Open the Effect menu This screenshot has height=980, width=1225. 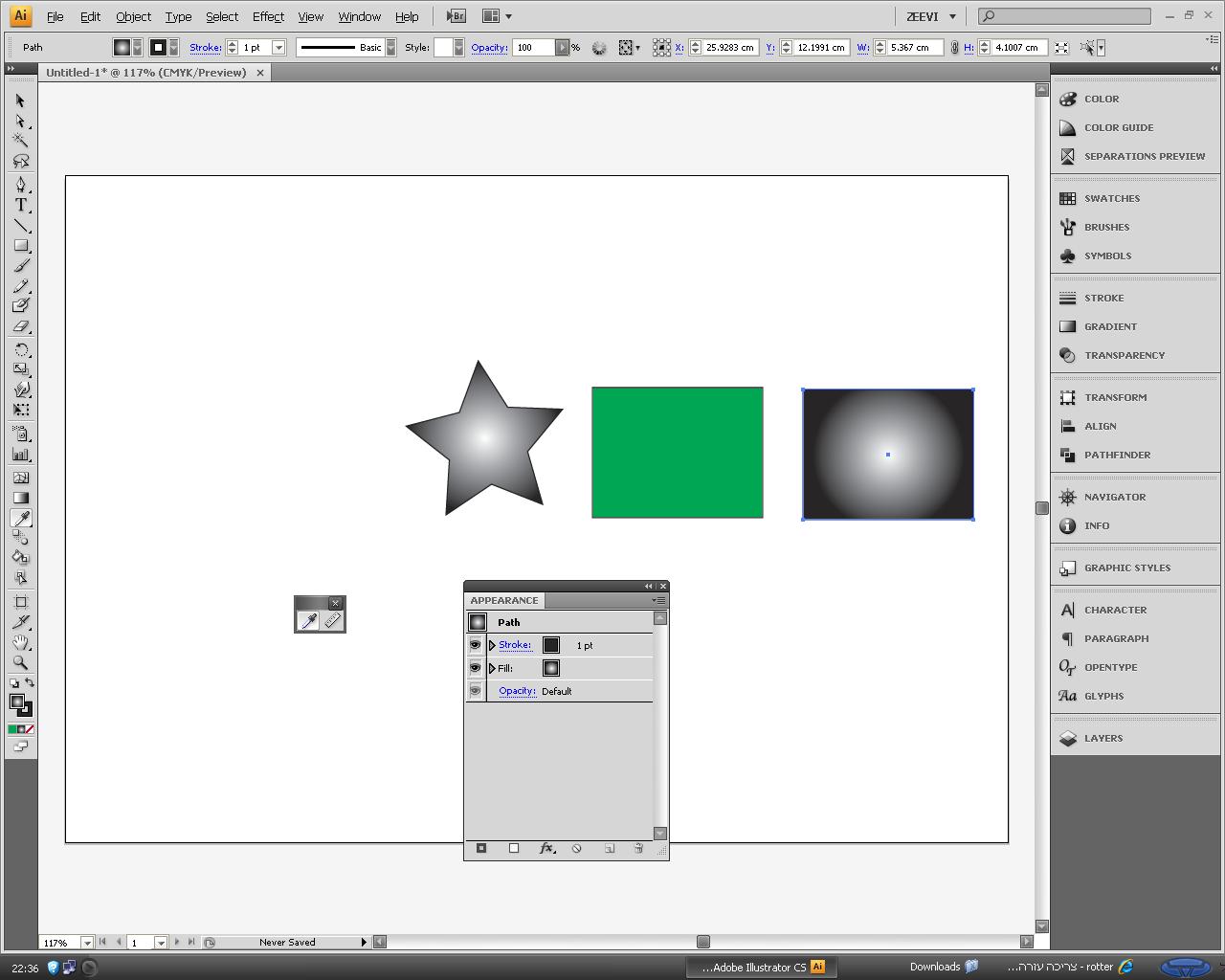tap(268, 16)
